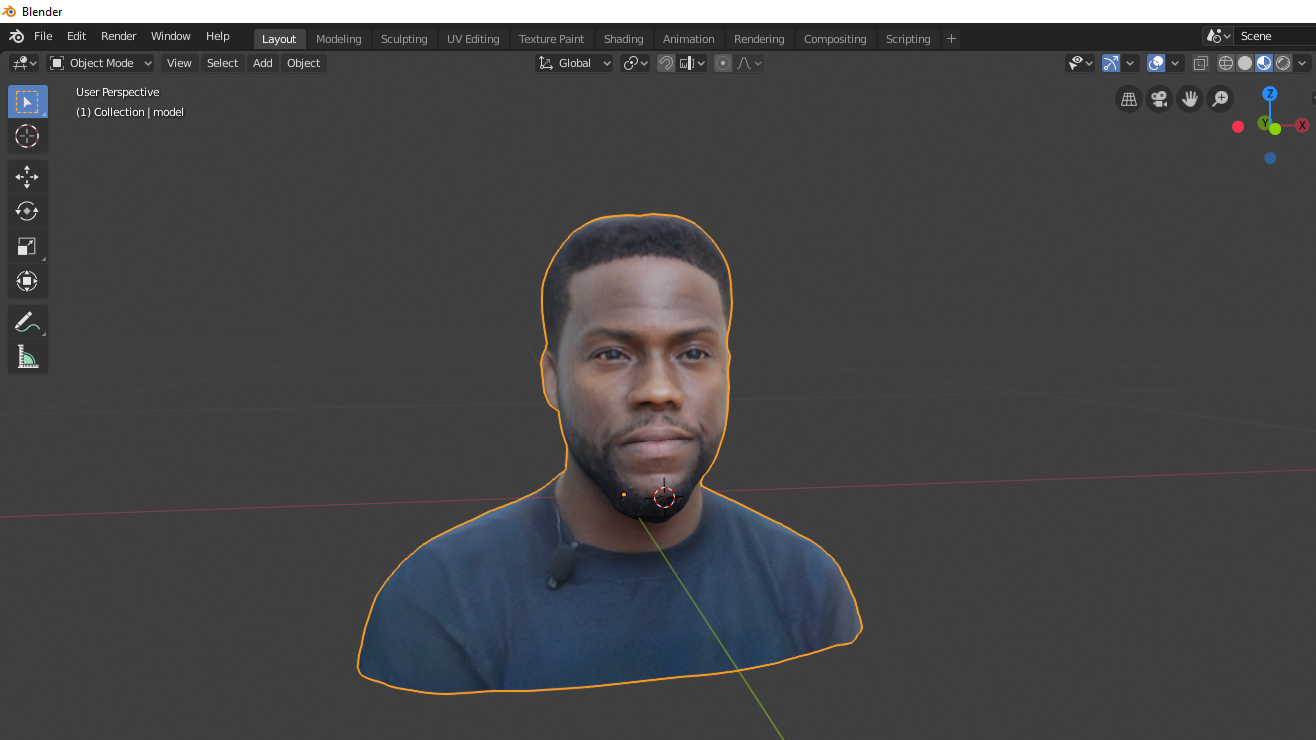Open the File menu
The height and width of the screenshot is (740, 1316).
(x=43, y=36)
